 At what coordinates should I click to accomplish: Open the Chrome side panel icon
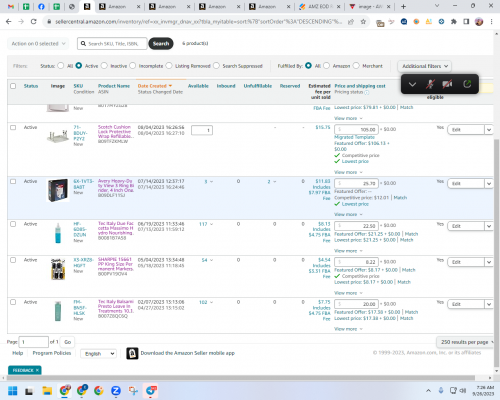[466, 22]
